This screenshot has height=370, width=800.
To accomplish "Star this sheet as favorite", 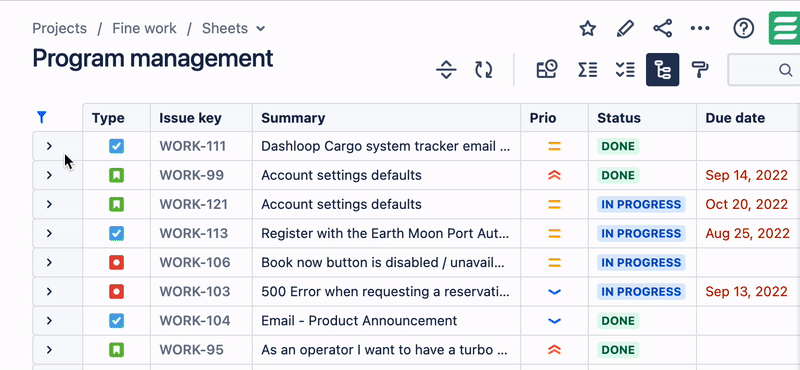I will pos(588,29).
